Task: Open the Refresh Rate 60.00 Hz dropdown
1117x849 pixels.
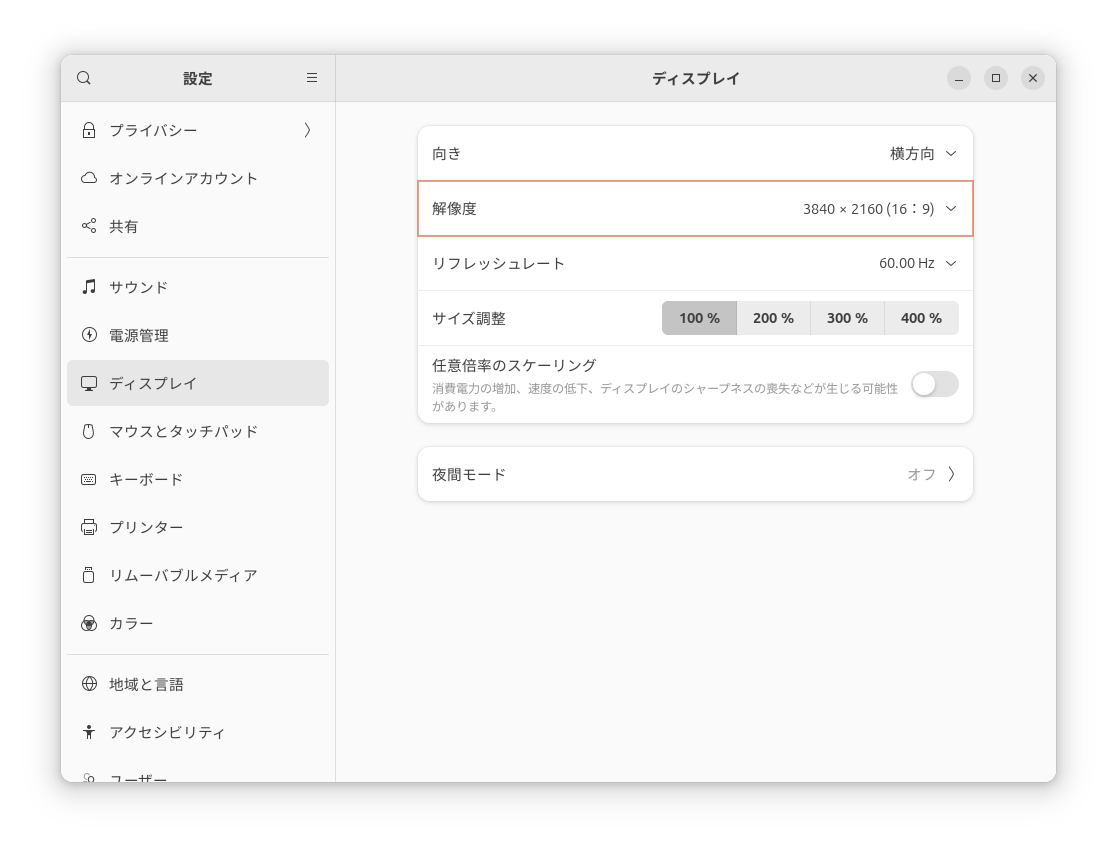Action: click(x=917, y=264)
